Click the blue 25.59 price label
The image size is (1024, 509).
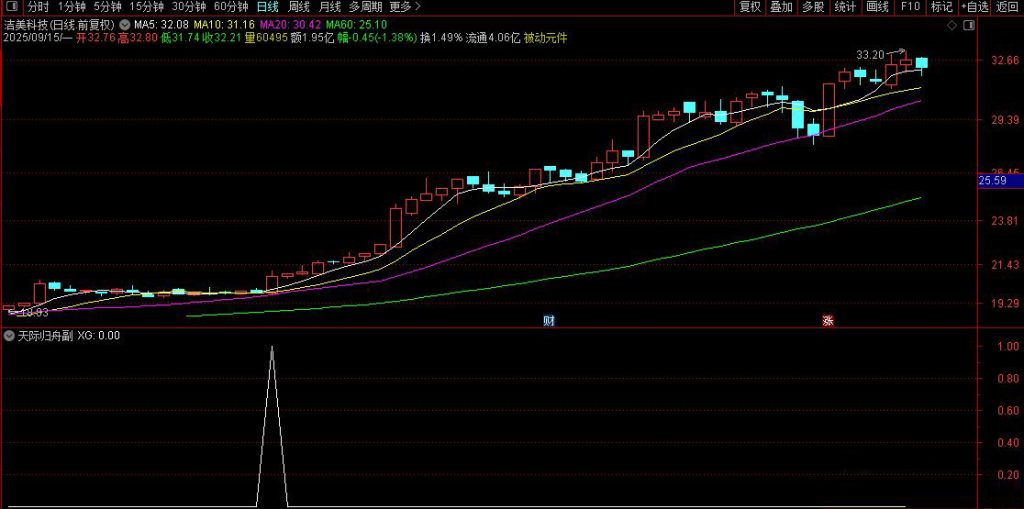(x=992, y=181)
